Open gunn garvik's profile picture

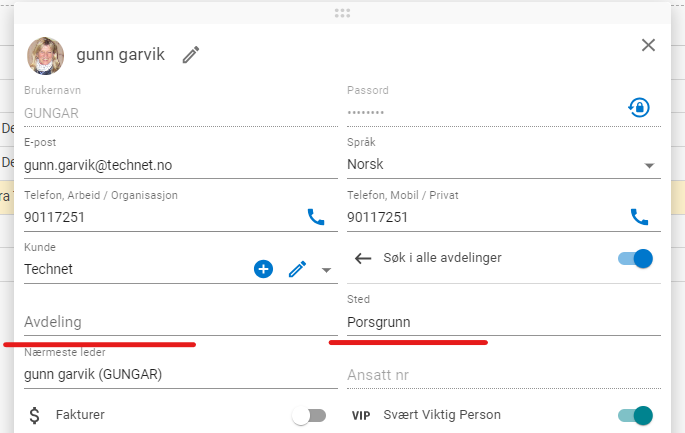(45, 55)
